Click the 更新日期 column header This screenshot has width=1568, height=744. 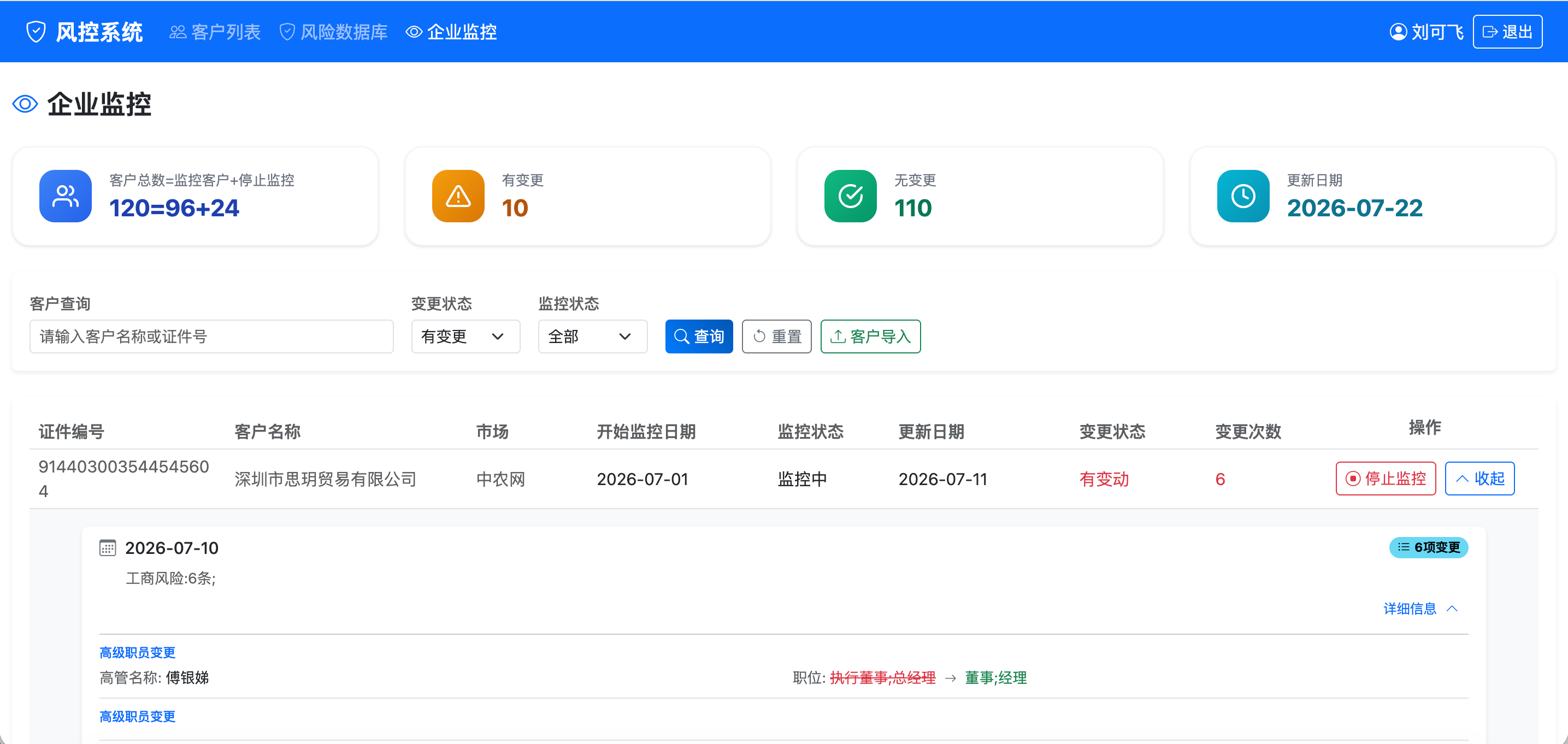pos(932,432)
